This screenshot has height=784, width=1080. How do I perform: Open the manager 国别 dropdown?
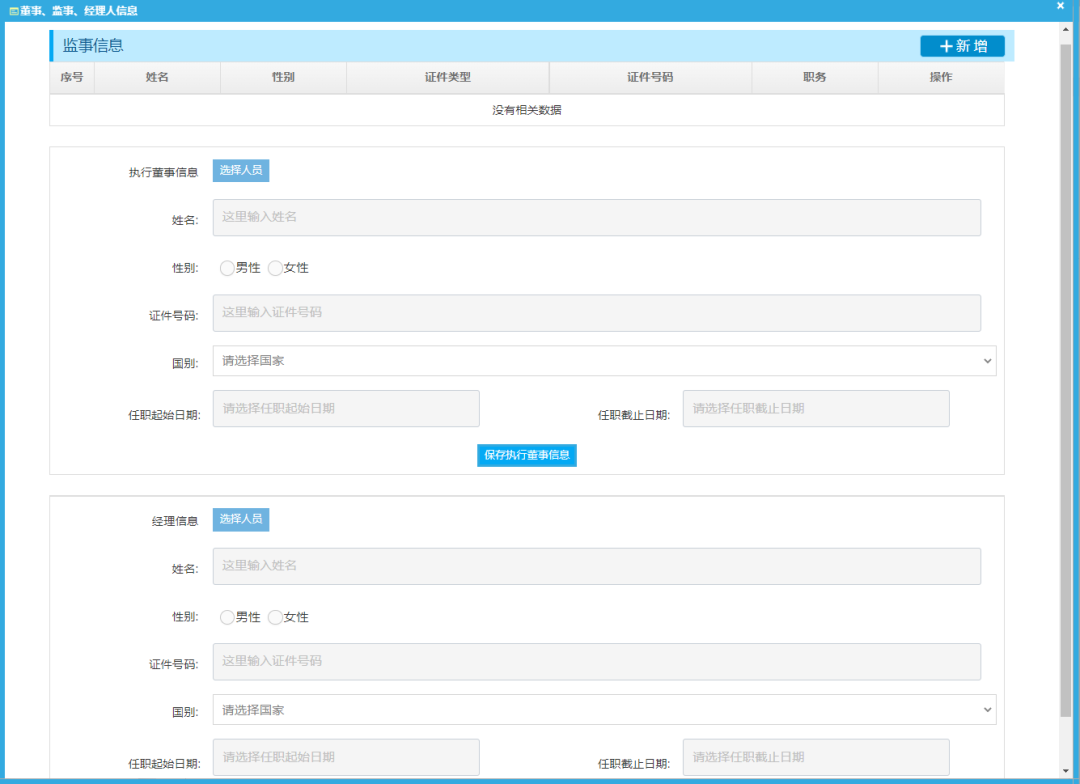(604, 710)
